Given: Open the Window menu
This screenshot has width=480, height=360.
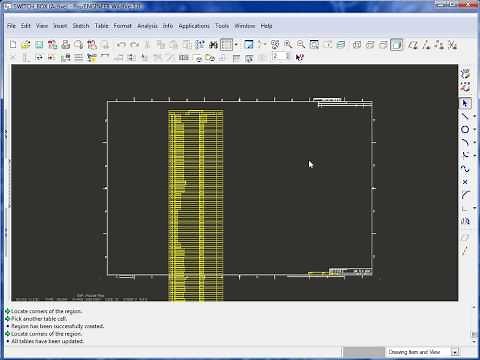Looking at the screenshot, I should [x=245, y=26].
